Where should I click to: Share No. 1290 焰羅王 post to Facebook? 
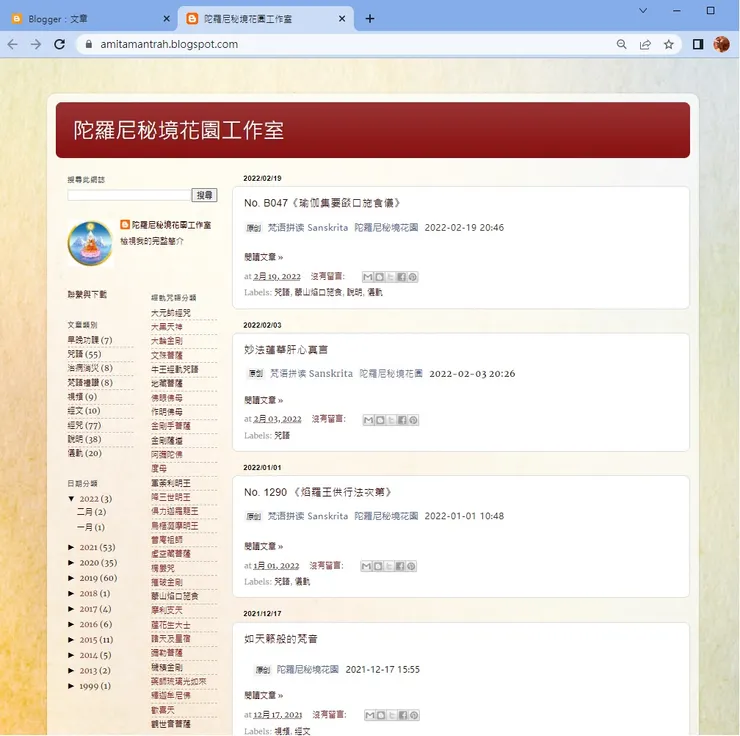tap(400, 566)
